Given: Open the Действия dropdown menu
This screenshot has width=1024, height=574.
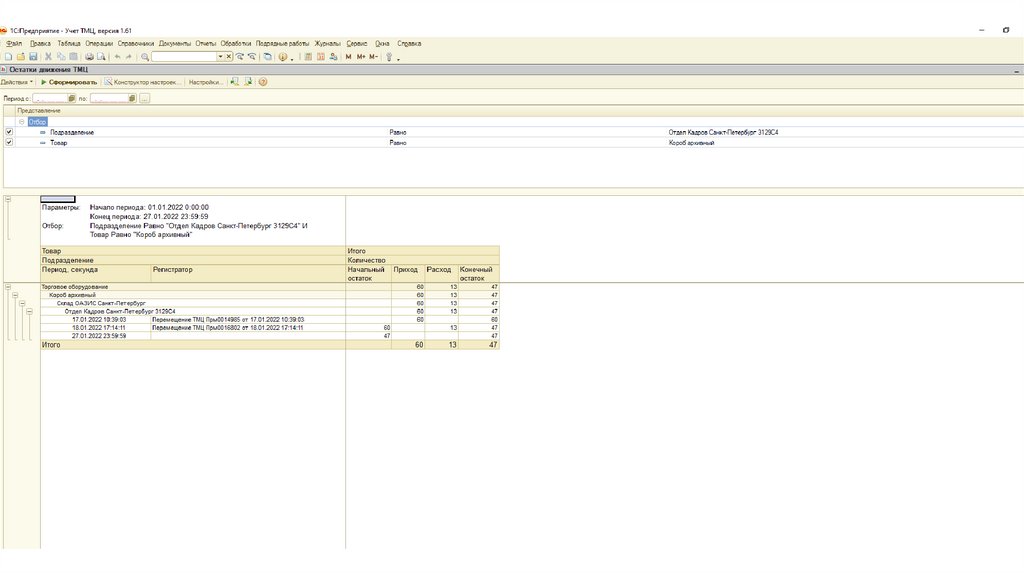Looking at the screenshot, I should (x=17, y=82).
